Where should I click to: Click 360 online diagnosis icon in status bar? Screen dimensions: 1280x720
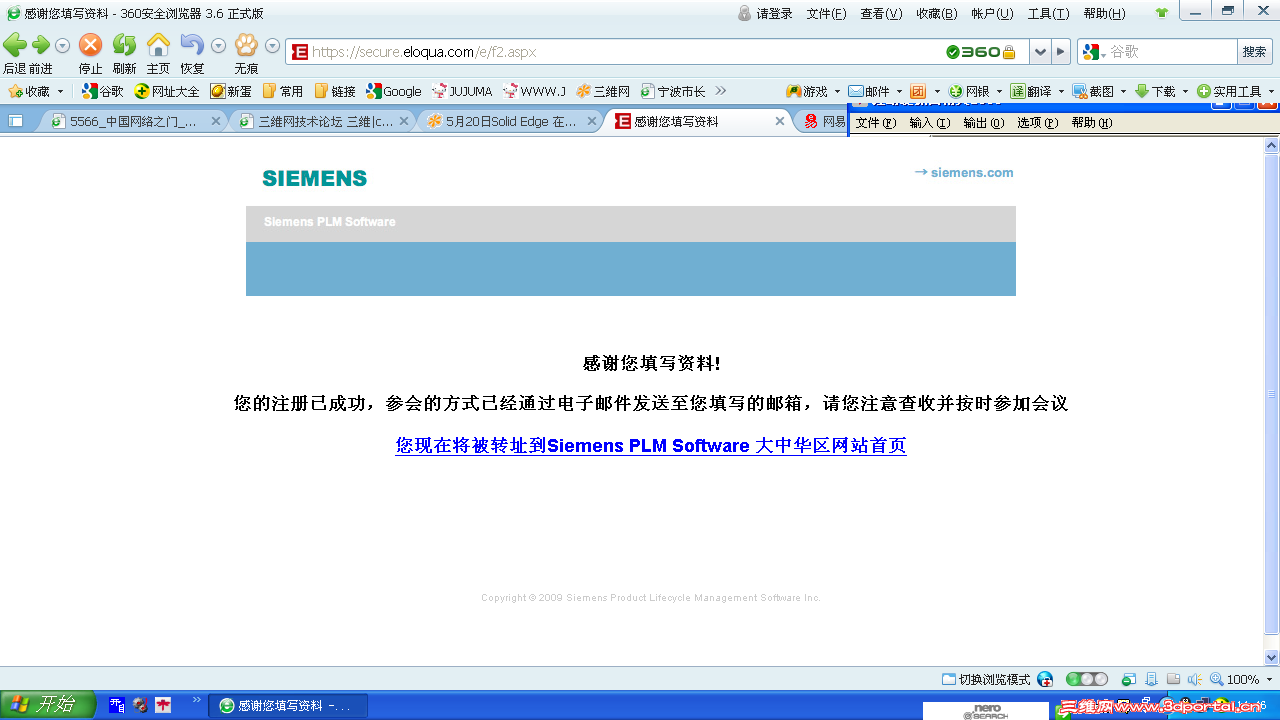pyautogui.click(x=1045, y=679)
